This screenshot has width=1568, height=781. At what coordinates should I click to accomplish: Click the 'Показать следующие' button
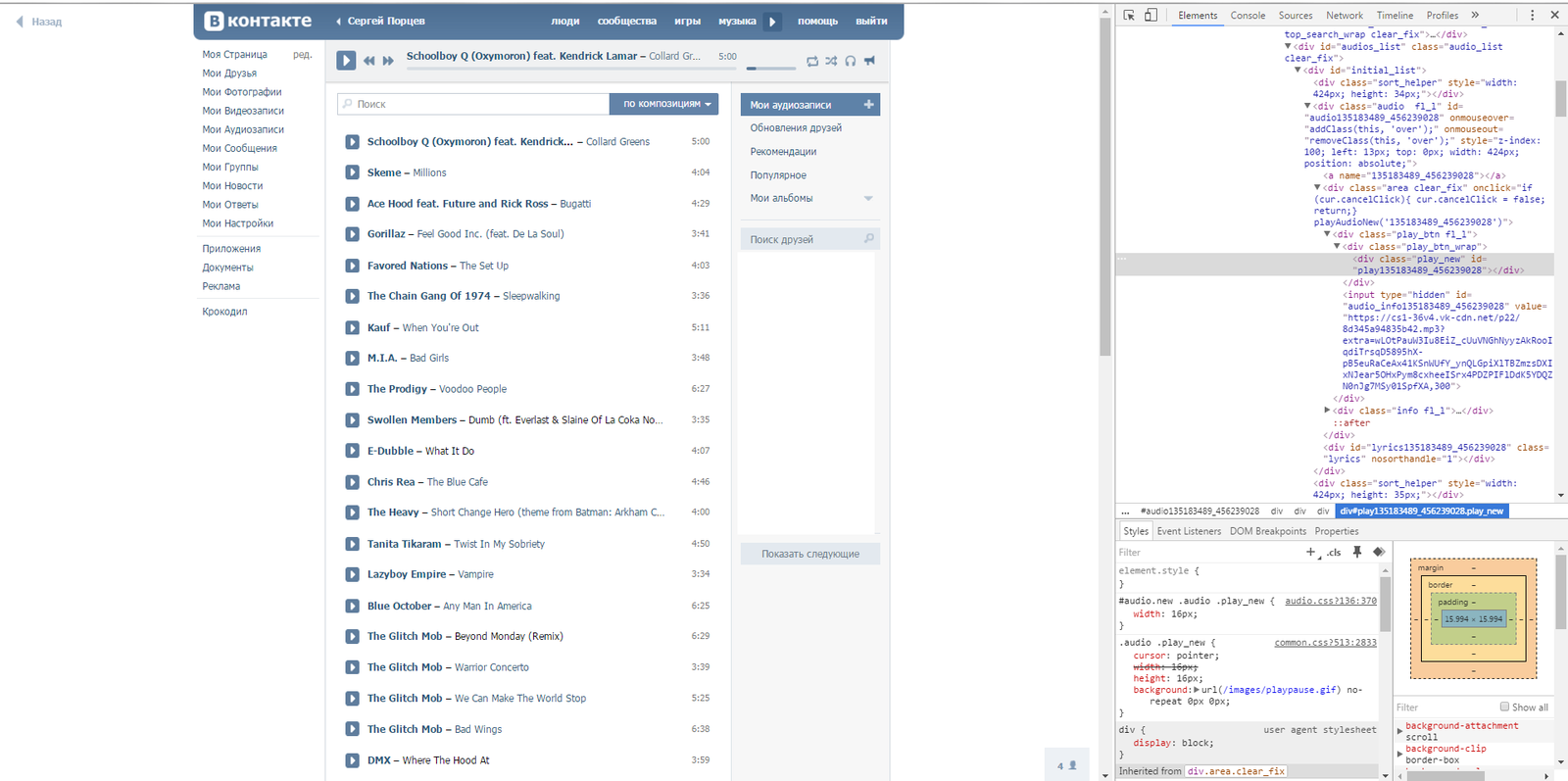pos(809,554)
